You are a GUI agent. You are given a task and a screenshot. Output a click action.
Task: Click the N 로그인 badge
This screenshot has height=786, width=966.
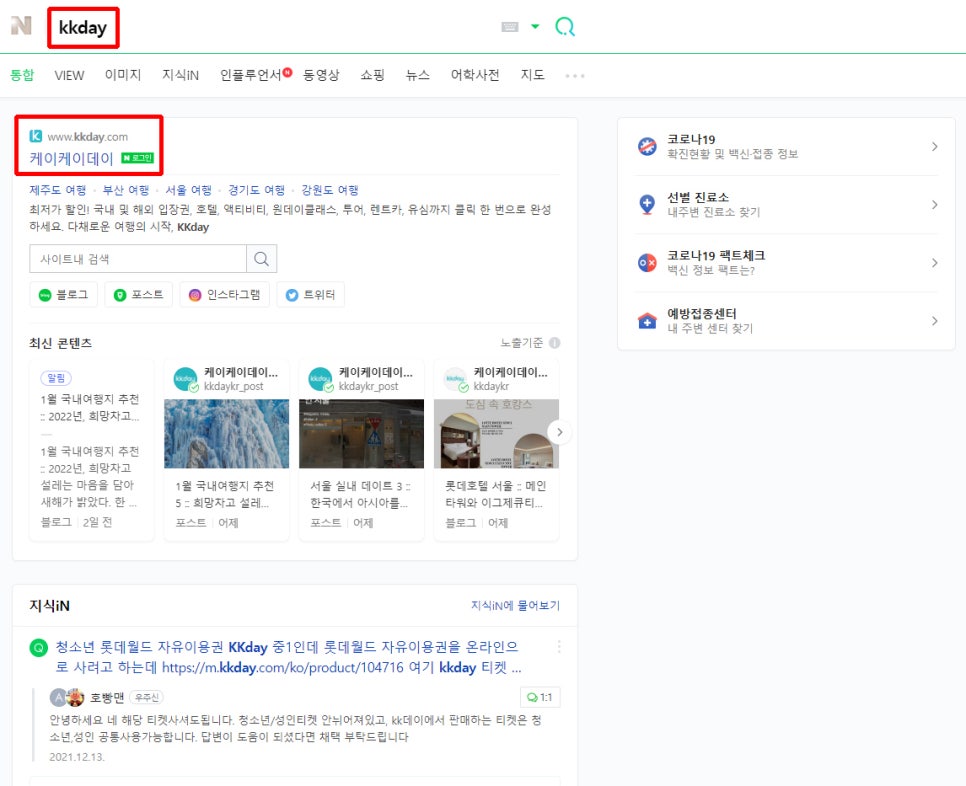[137, 158]
